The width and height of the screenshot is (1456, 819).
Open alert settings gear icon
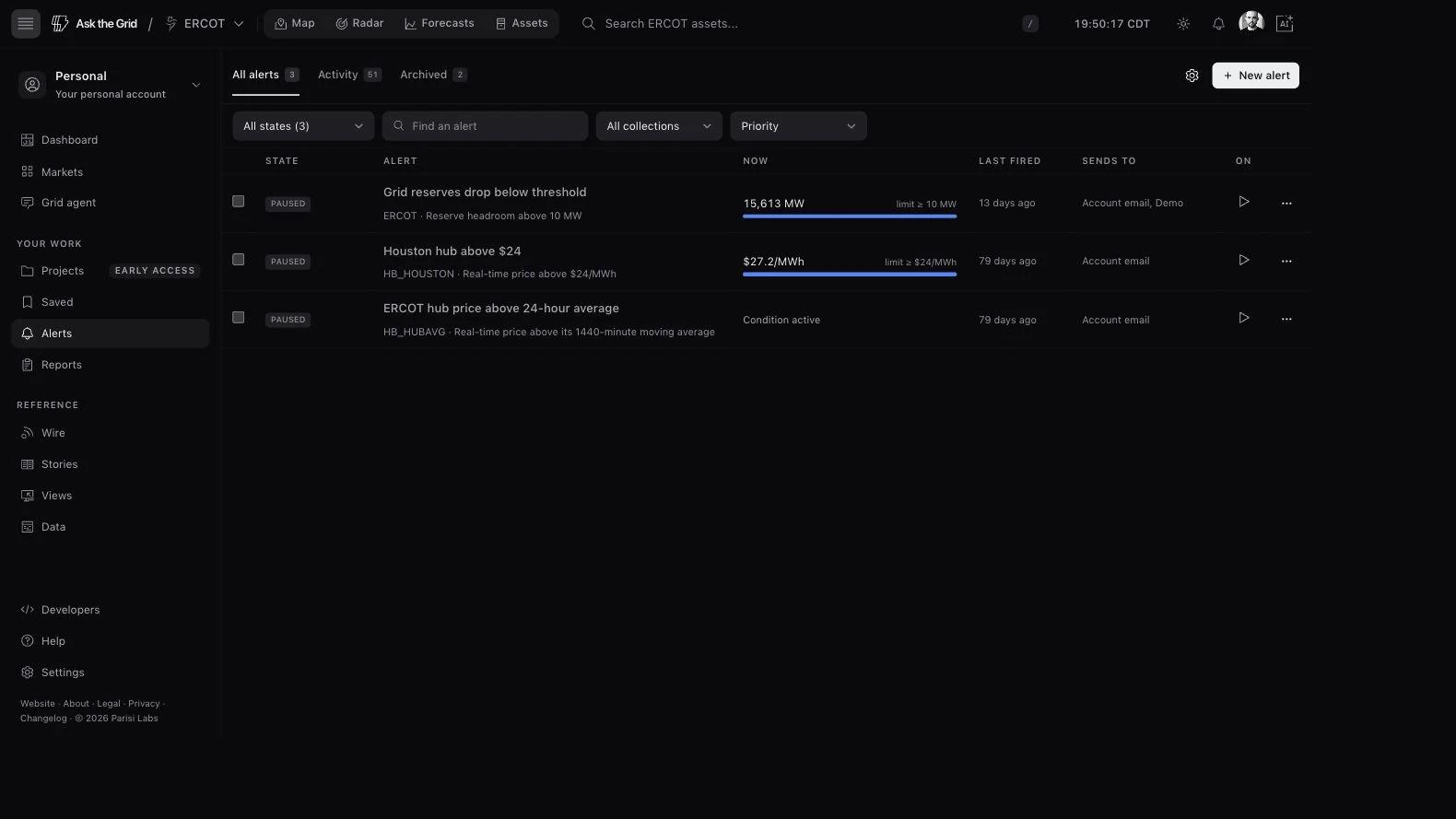point(1192,76)
